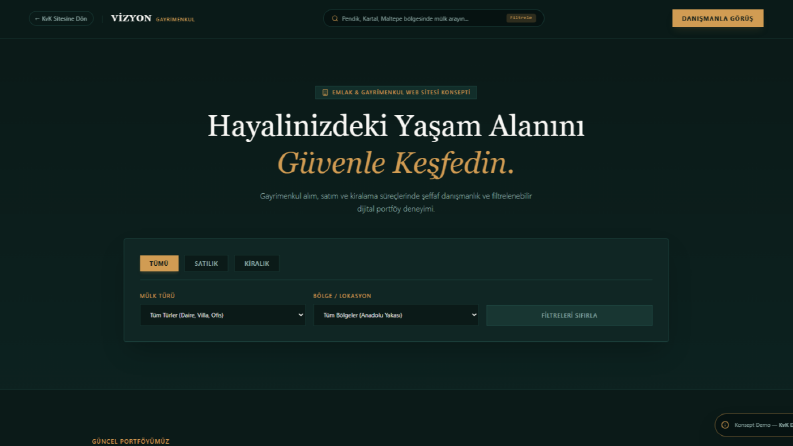
Task: Click the 'MÜLK TÜRÜ' field label
Action: (157, 296)
